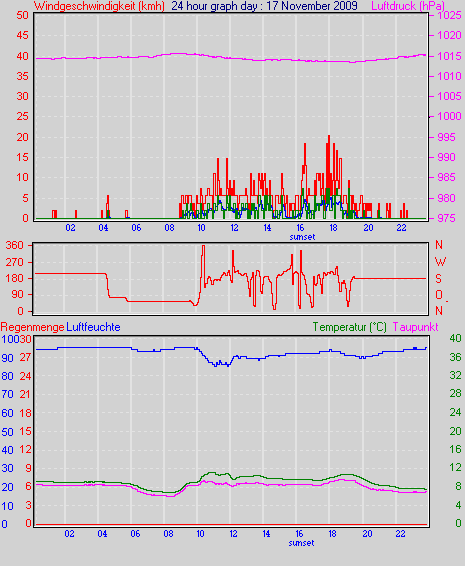The height and width of the screenshot is (566, 465).
Task: Click the S compass direction label
Action: coord(438,279)
